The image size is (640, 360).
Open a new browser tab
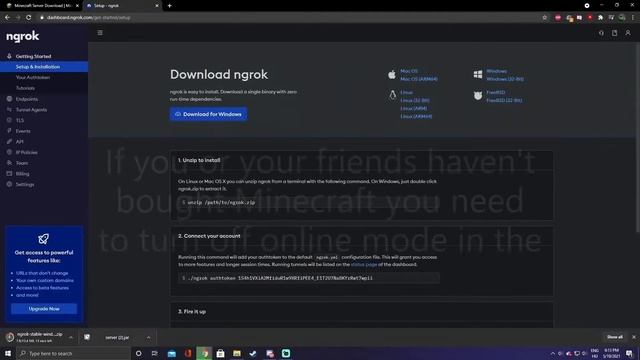[x=169, y=6]
